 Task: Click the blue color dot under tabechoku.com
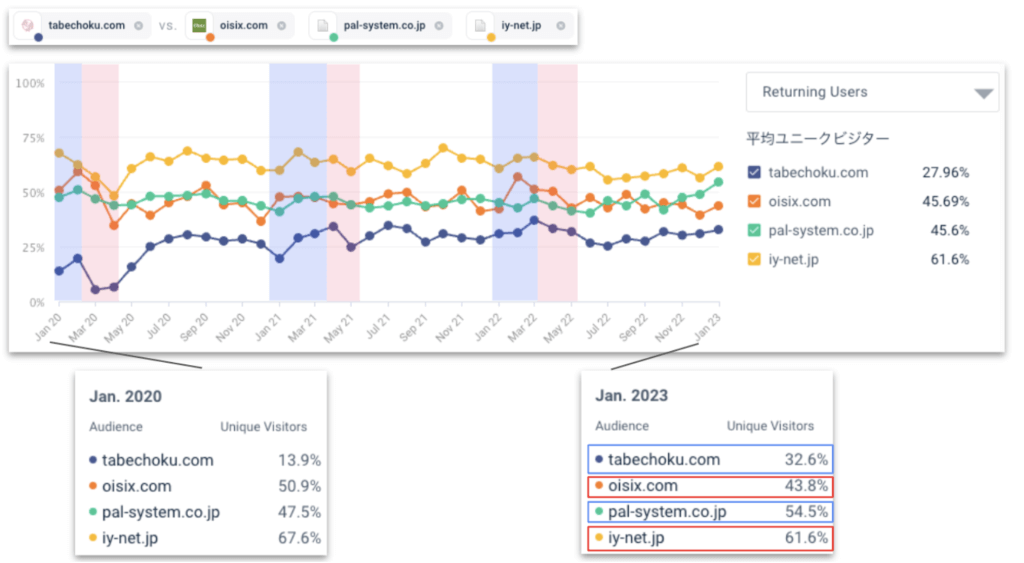[38, 37]
